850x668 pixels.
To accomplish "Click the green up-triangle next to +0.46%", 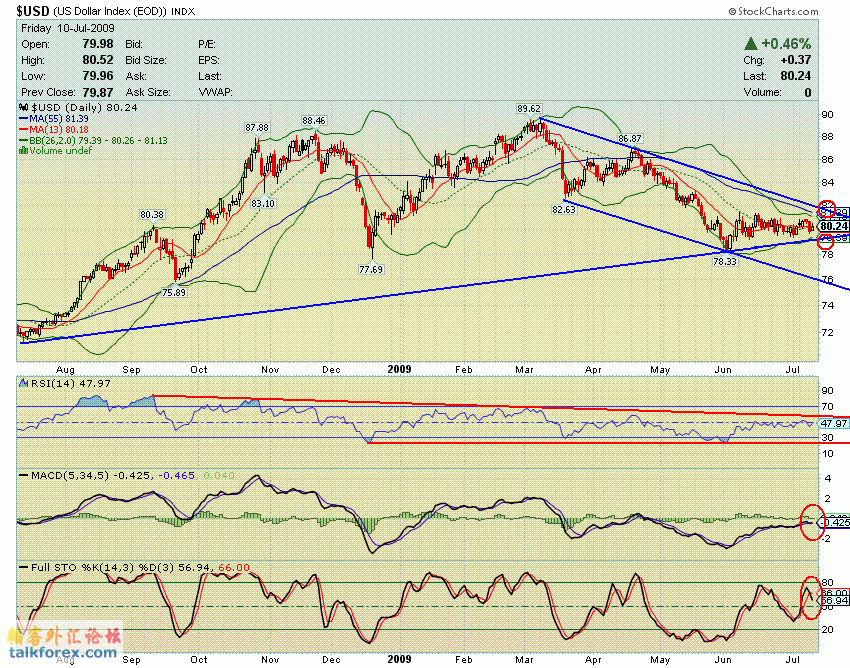I will pyautogui.click(x=751, y=43).
